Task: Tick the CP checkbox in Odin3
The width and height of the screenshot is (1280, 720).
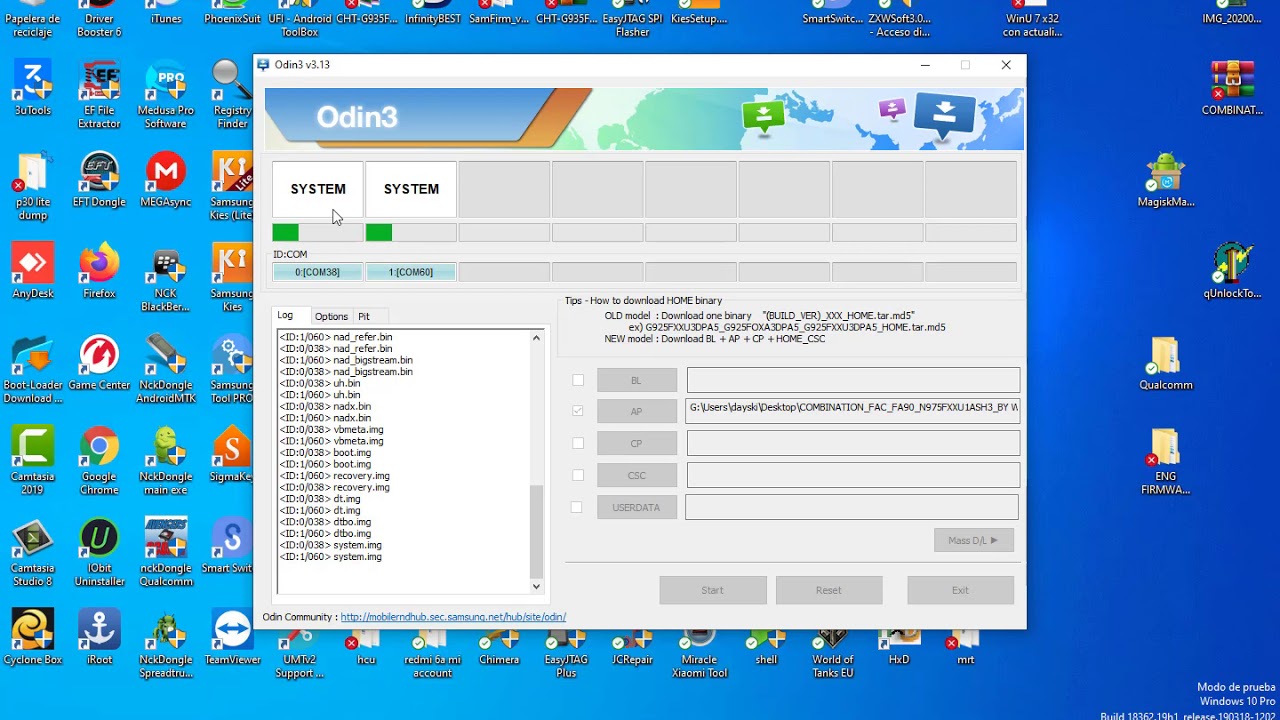Action: pos(578,443)
